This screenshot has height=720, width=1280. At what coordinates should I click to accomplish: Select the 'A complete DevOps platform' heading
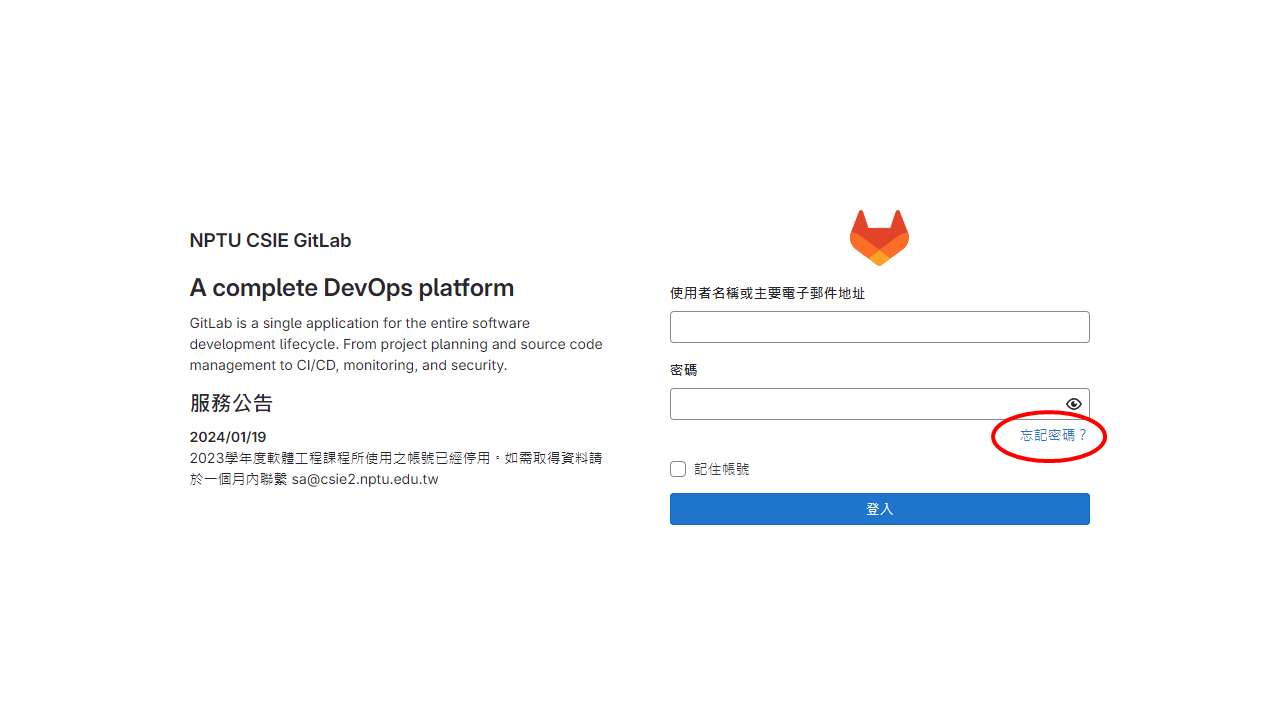coord(352,288)
